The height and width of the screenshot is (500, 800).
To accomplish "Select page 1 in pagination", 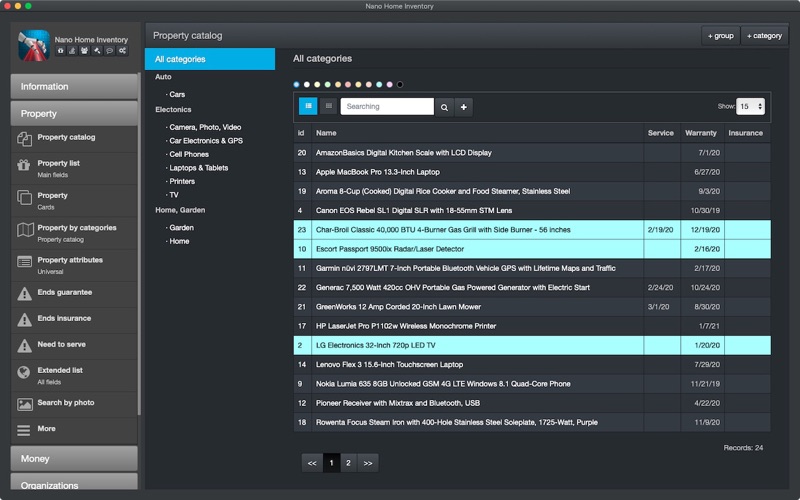I will point(331,463).
